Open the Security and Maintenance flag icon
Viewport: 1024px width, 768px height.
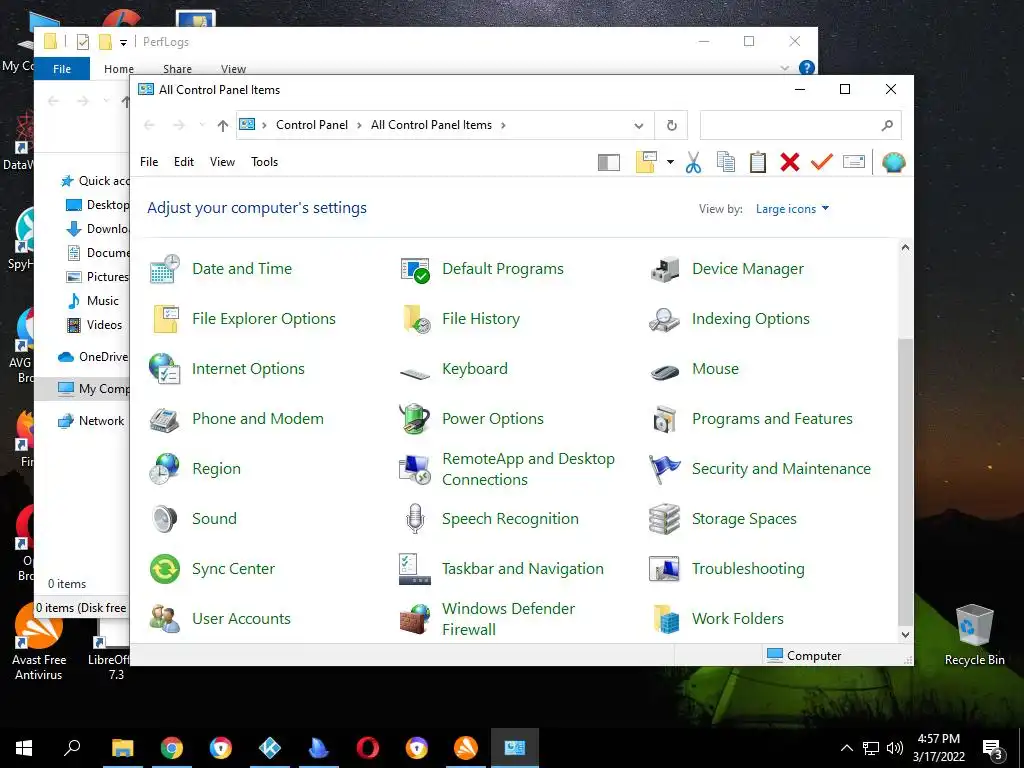coord(665,469)
